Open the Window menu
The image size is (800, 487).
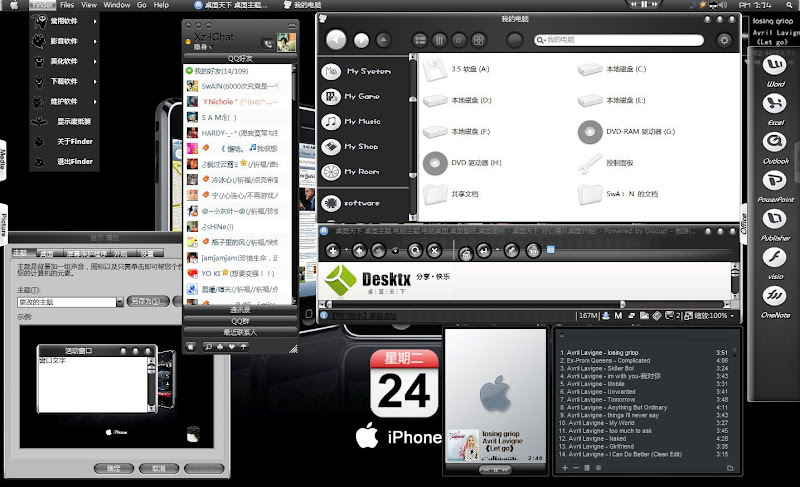(x=117, y=5)
